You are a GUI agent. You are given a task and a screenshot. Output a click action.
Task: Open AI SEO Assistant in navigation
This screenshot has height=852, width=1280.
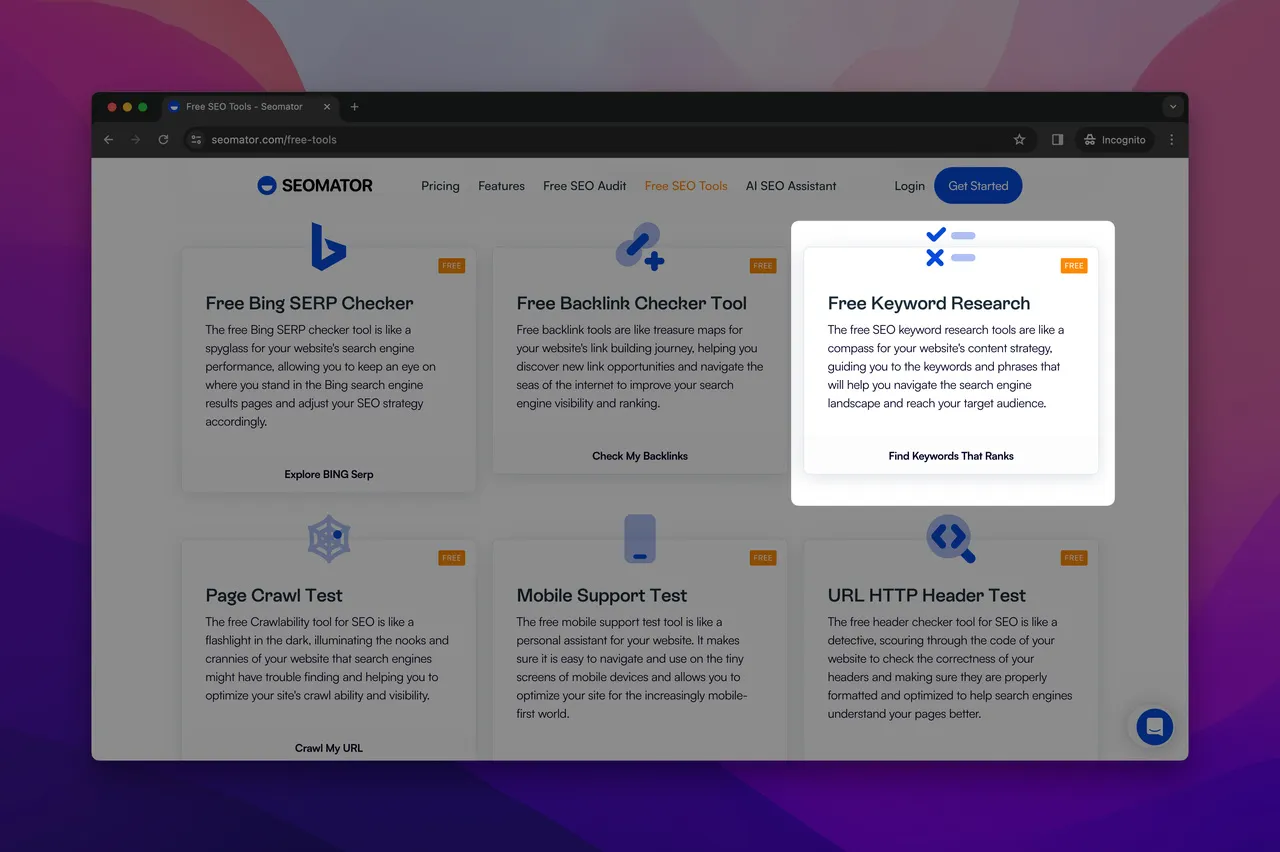pos(791,186)
